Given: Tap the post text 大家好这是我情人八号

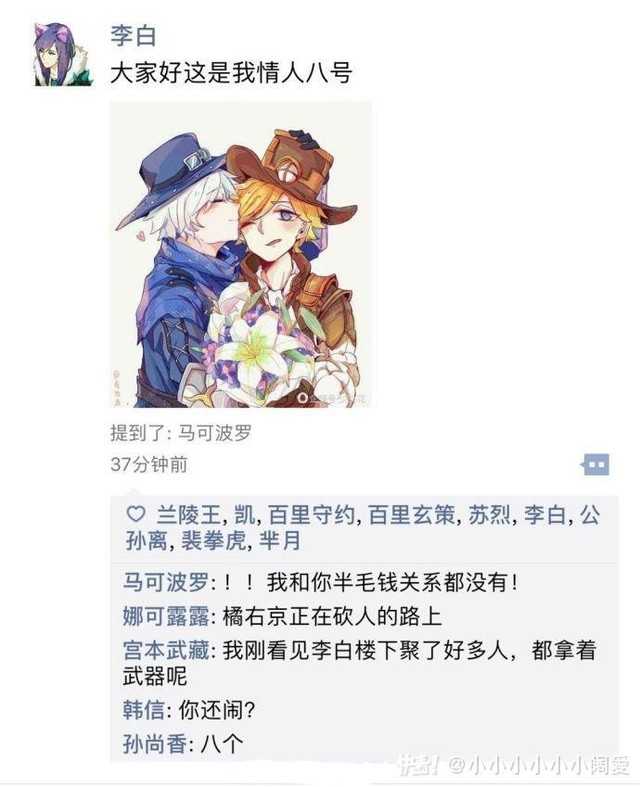Looking at the screenshot, I should click(231, 73).
